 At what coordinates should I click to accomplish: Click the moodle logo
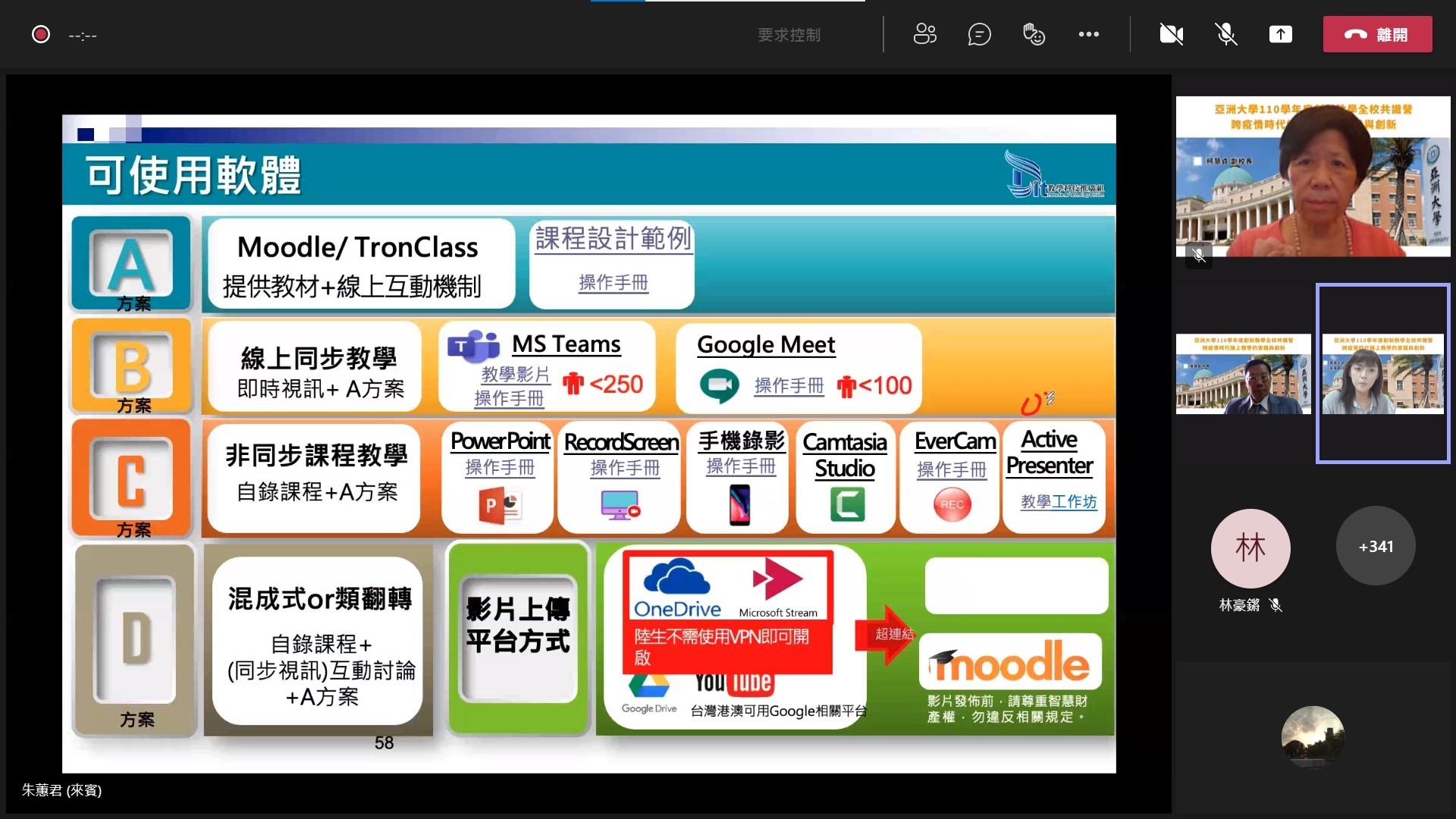(1009, 661)
